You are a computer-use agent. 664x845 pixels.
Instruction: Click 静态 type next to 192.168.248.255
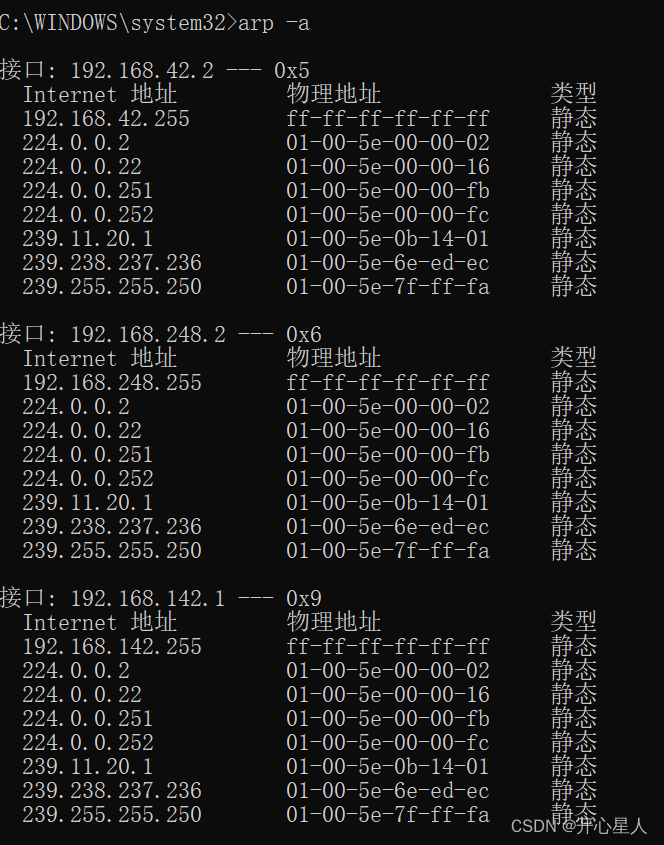tap(573, 383)
